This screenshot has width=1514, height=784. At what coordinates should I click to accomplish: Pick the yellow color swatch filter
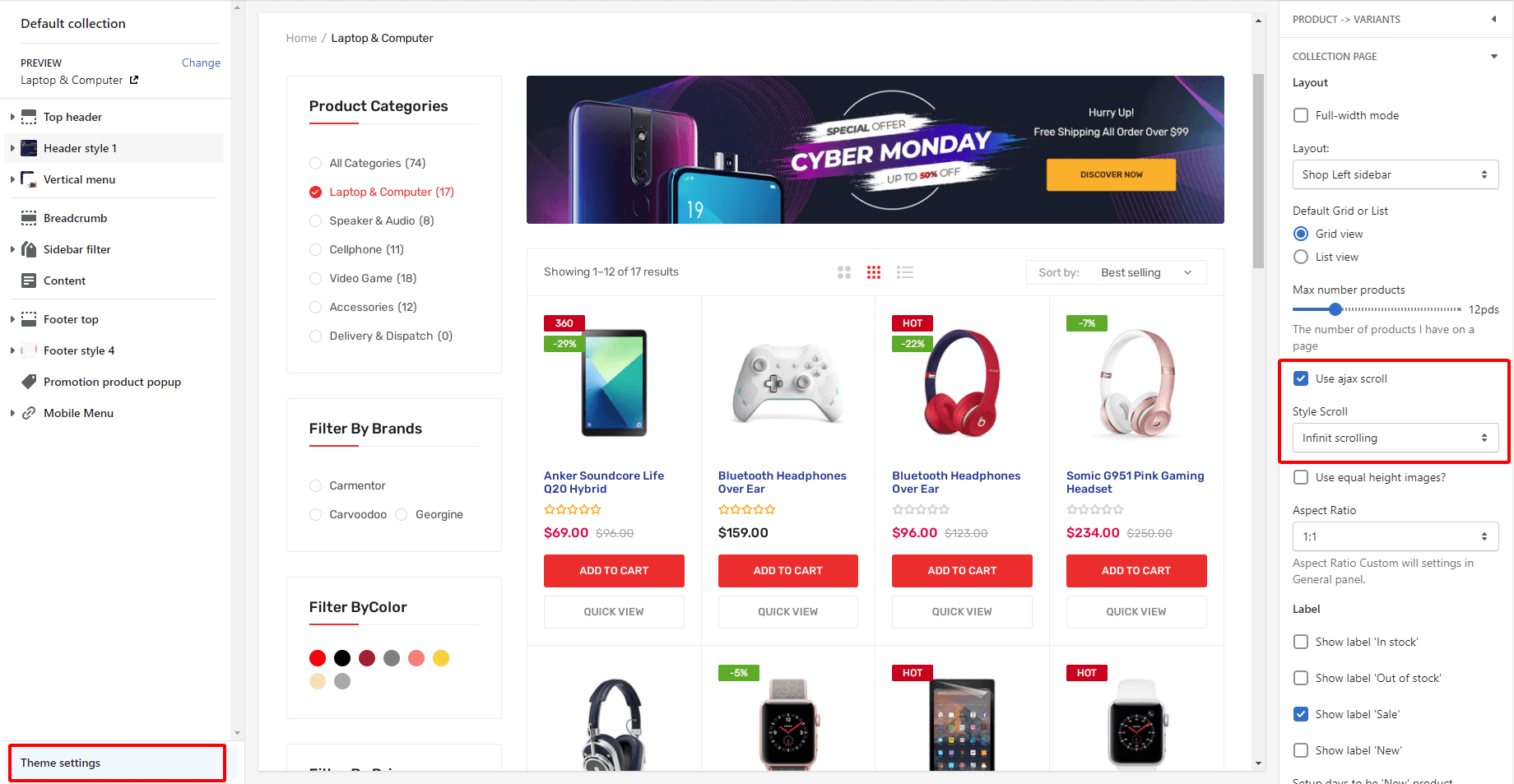click(x=441, y=658)
